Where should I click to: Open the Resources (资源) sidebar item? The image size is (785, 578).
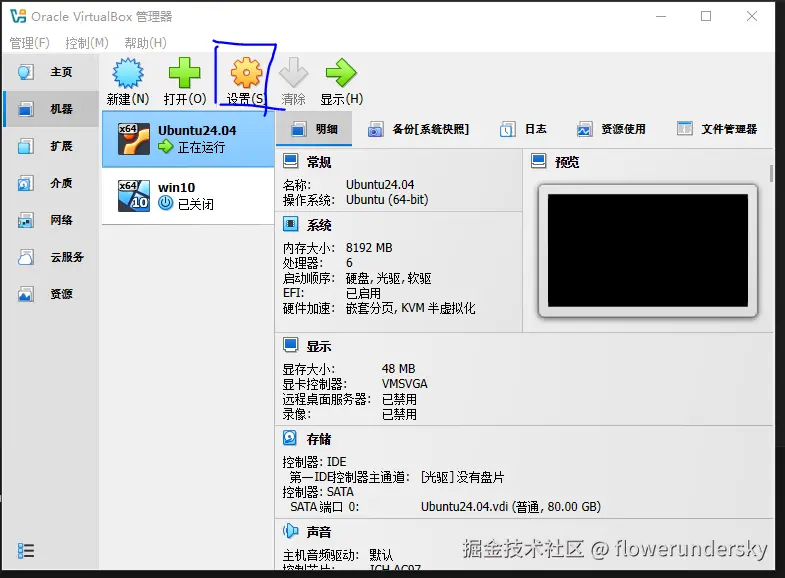coord(50,294)
